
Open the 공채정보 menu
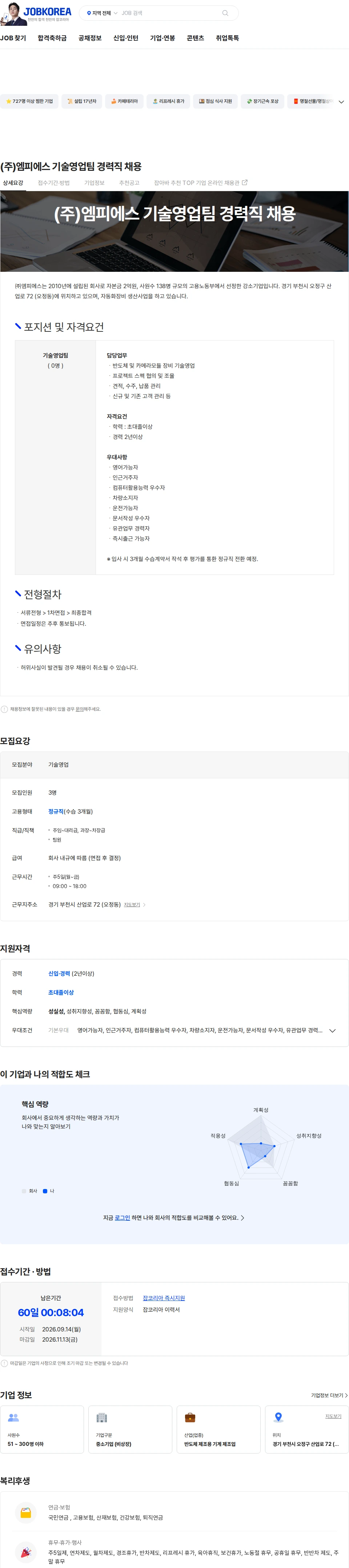coord(89,38)
